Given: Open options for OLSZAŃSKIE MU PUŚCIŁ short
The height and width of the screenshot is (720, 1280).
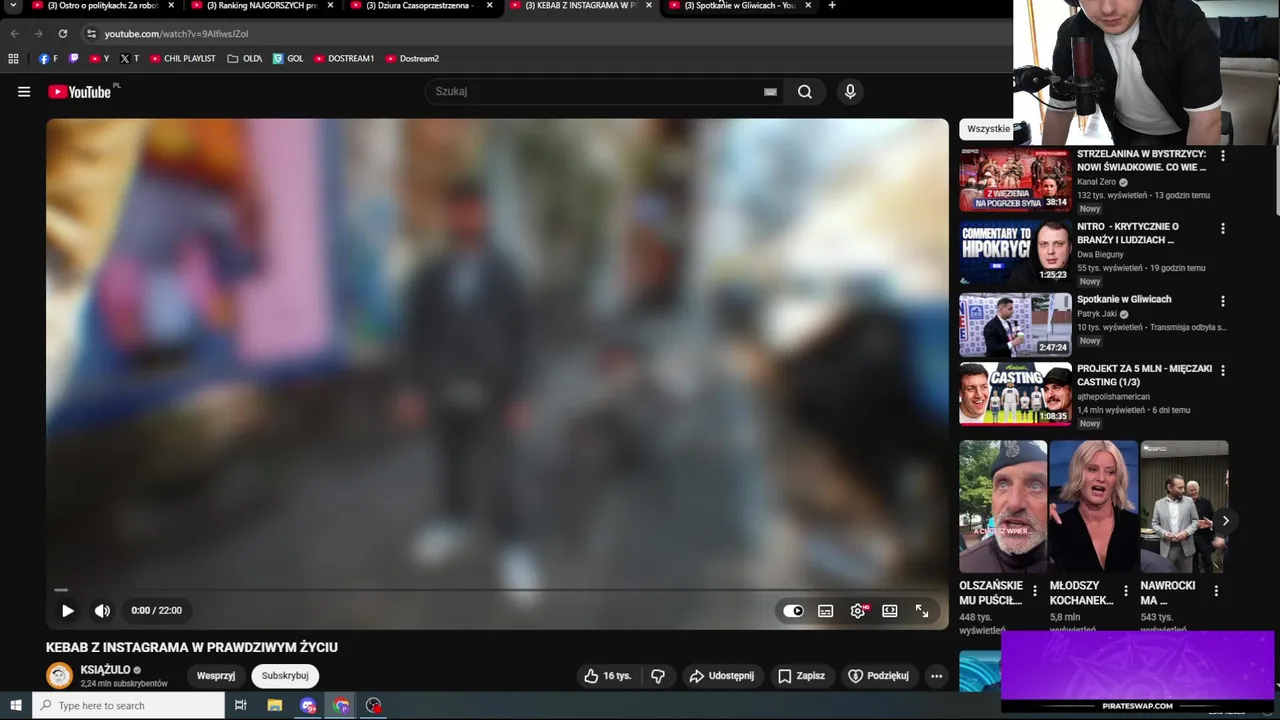Looking at the screenshot, I should (x=1035, y=591).
